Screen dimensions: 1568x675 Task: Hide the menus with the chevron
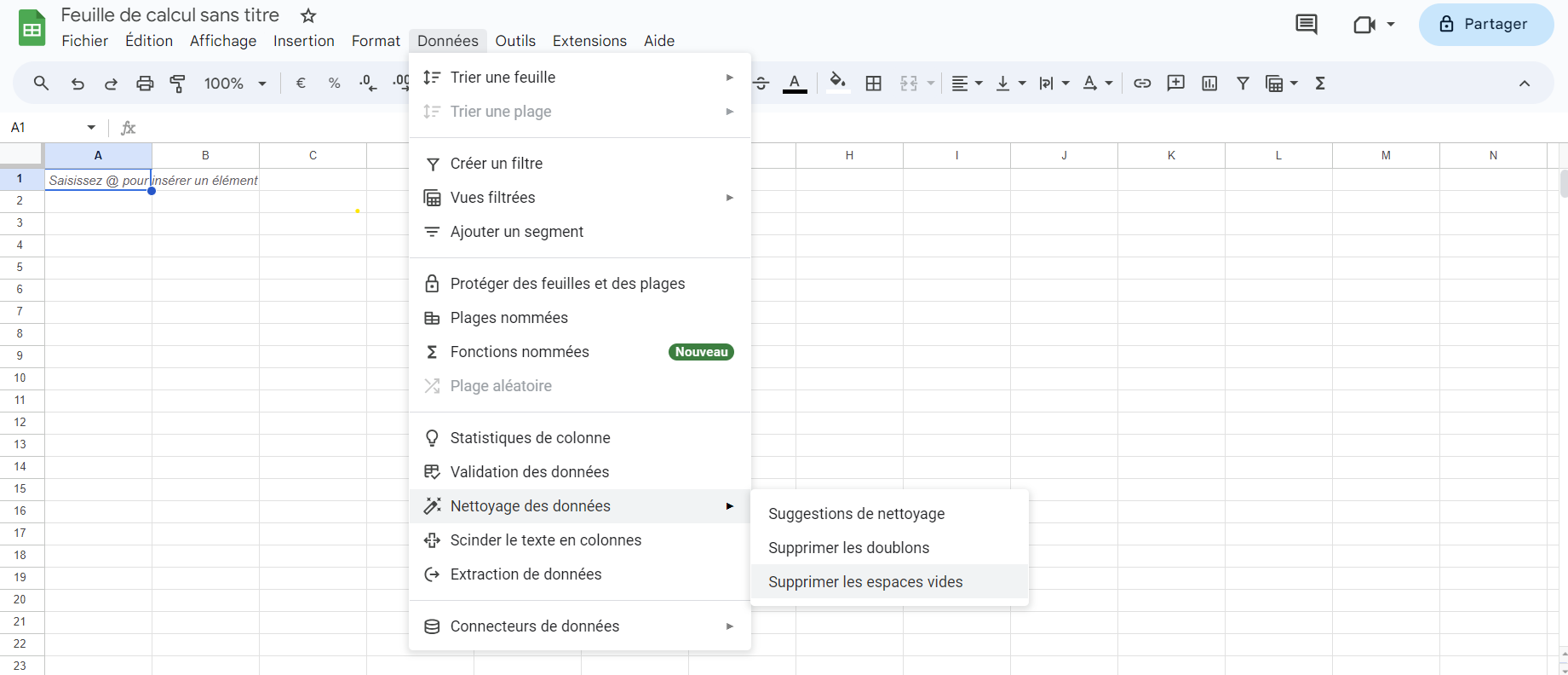(x=1525, y=83)
